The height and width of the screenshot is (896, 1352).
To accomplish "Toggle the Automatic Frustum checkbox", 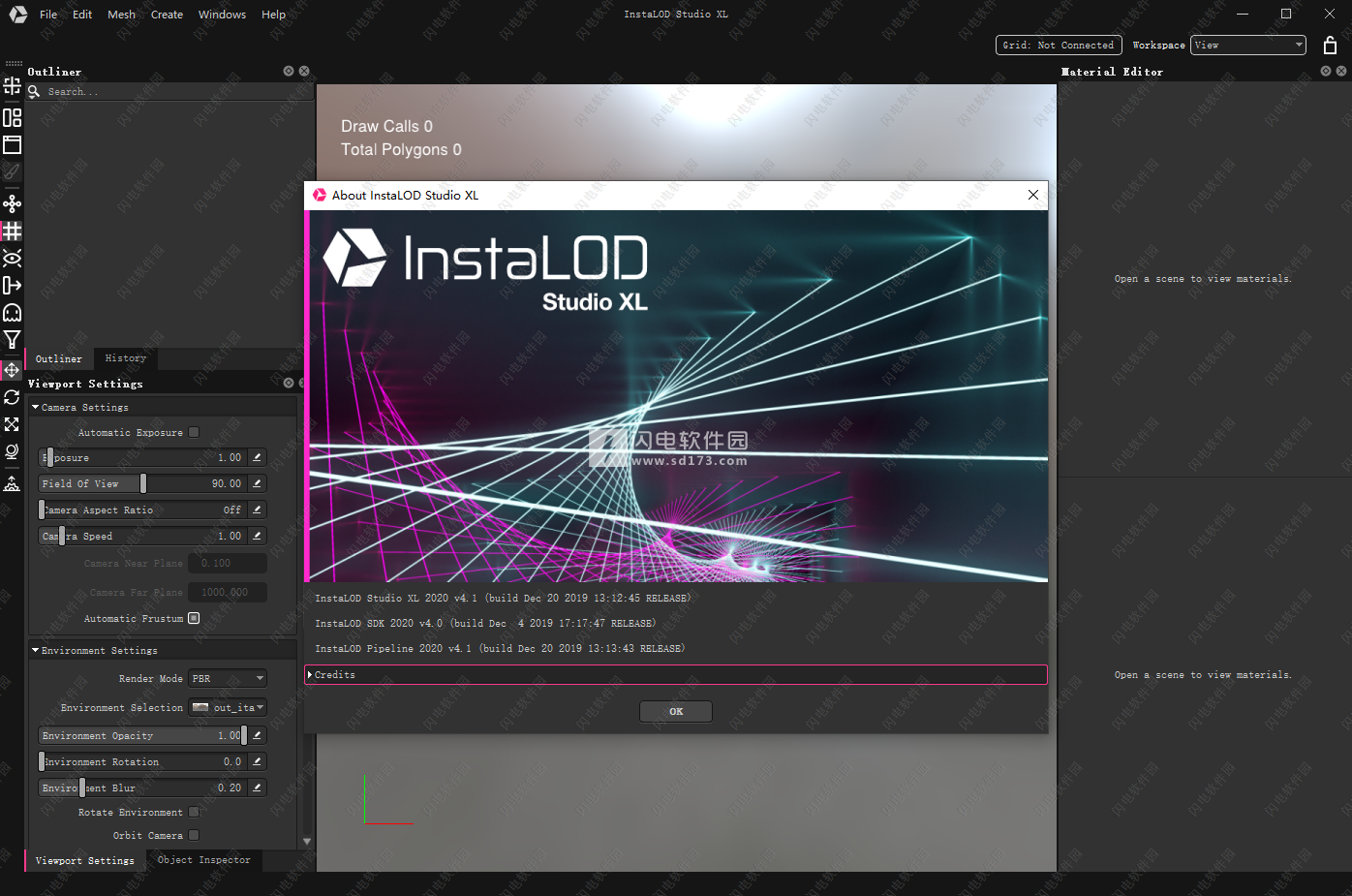I will [x=194, y=618].
